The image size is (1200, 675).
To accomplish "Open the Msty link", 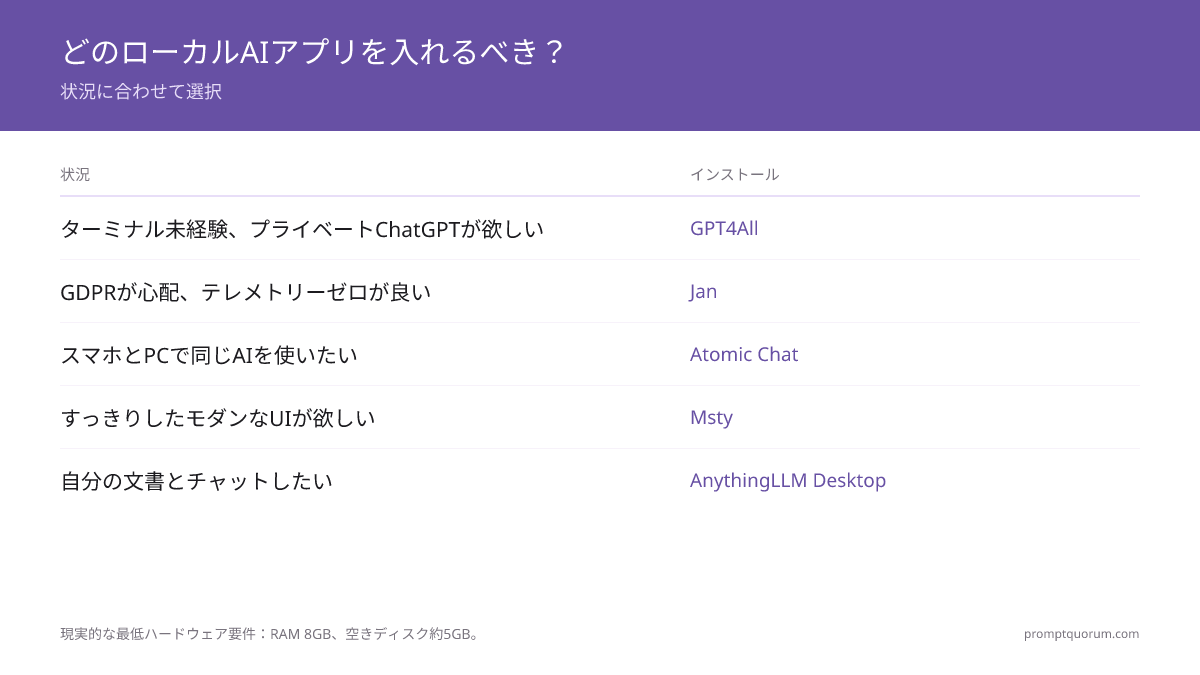I will (711, 417).
